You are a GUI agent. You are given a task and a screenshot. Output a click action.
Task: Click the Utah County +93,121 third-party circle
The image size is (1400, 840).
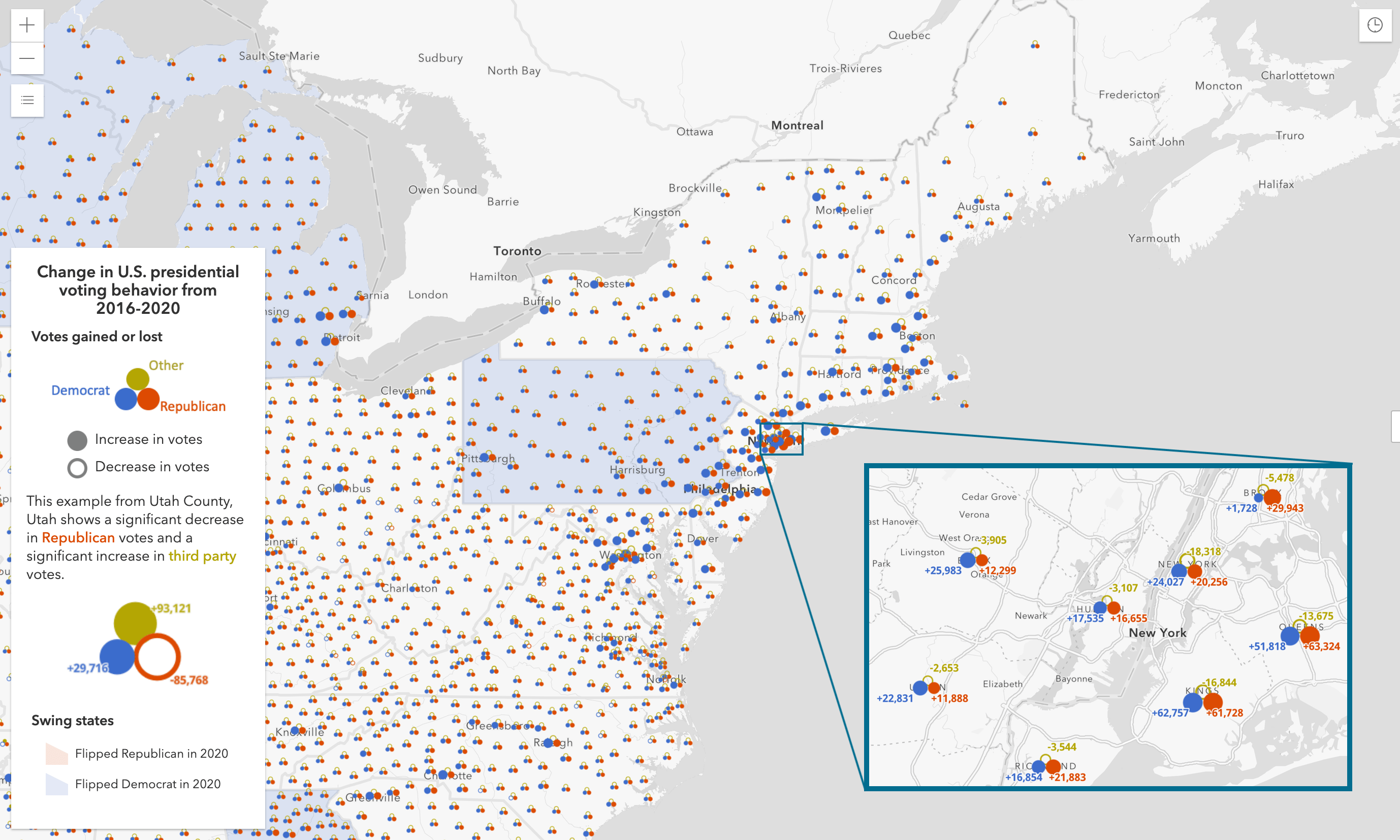pyautogui.click(x=135, y=623)
